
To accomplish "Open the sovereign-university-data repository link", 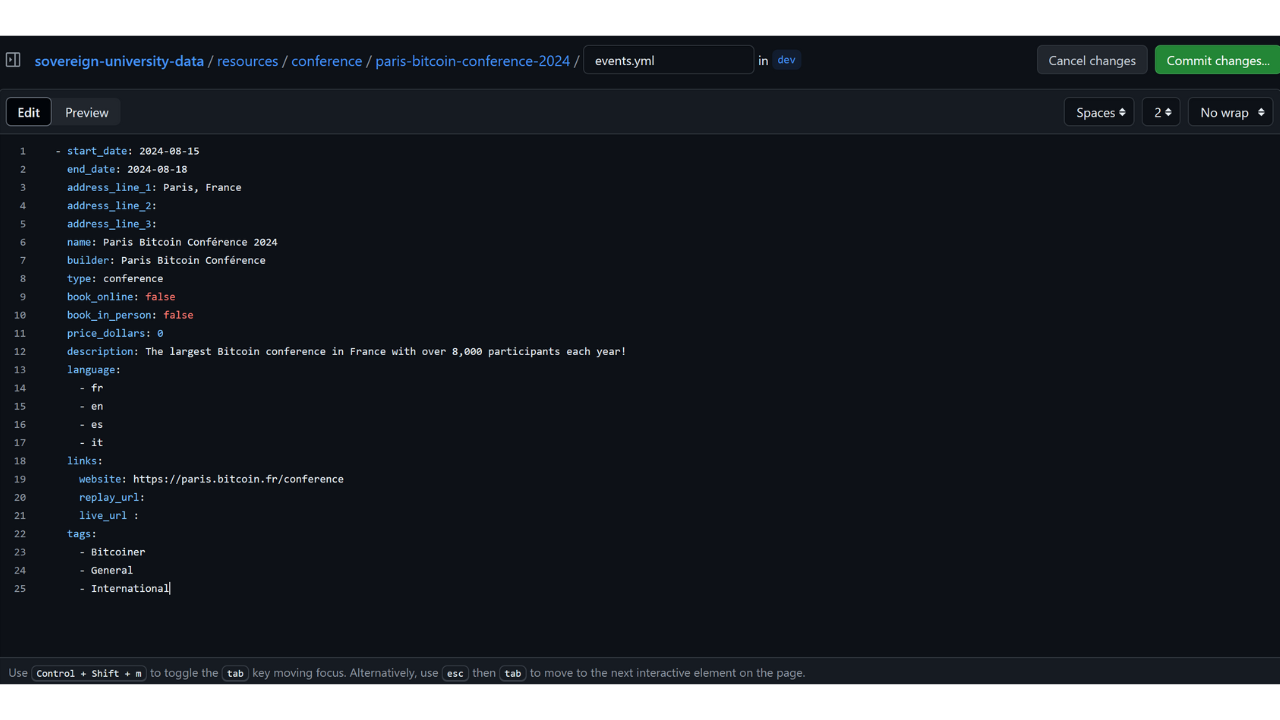I will coord(119,61).
